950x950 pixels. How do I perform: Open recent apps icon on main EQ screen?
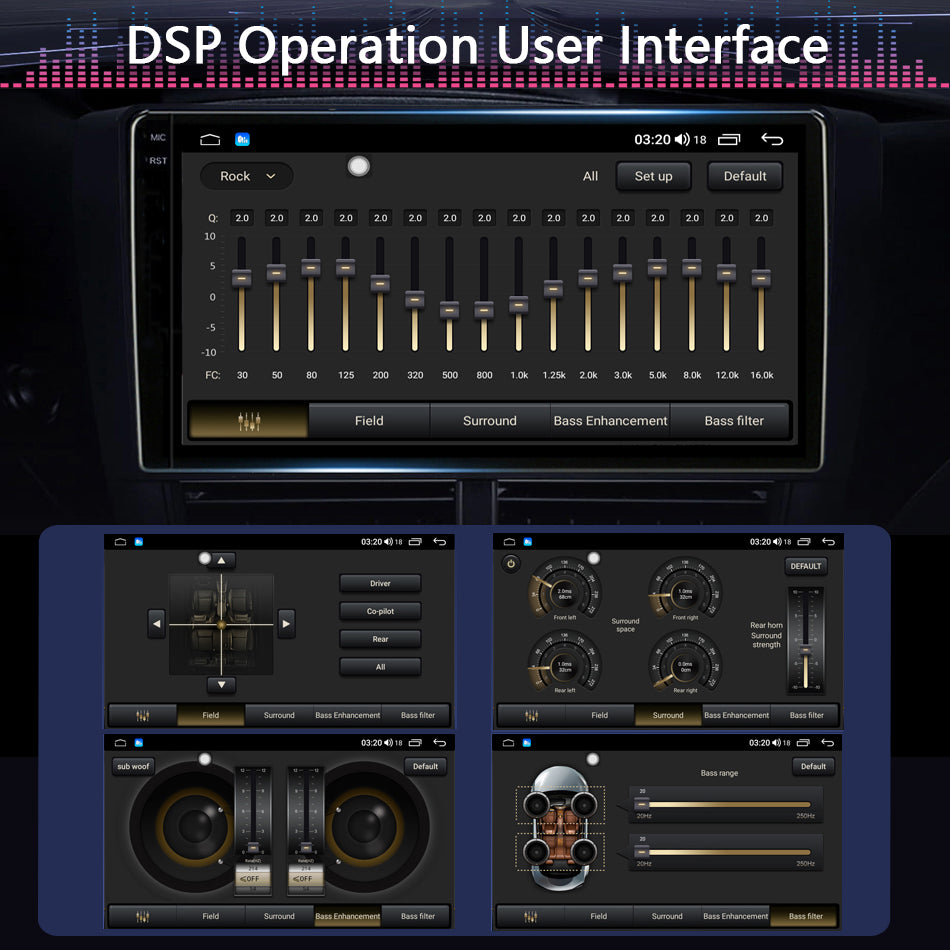coord(729,139)
